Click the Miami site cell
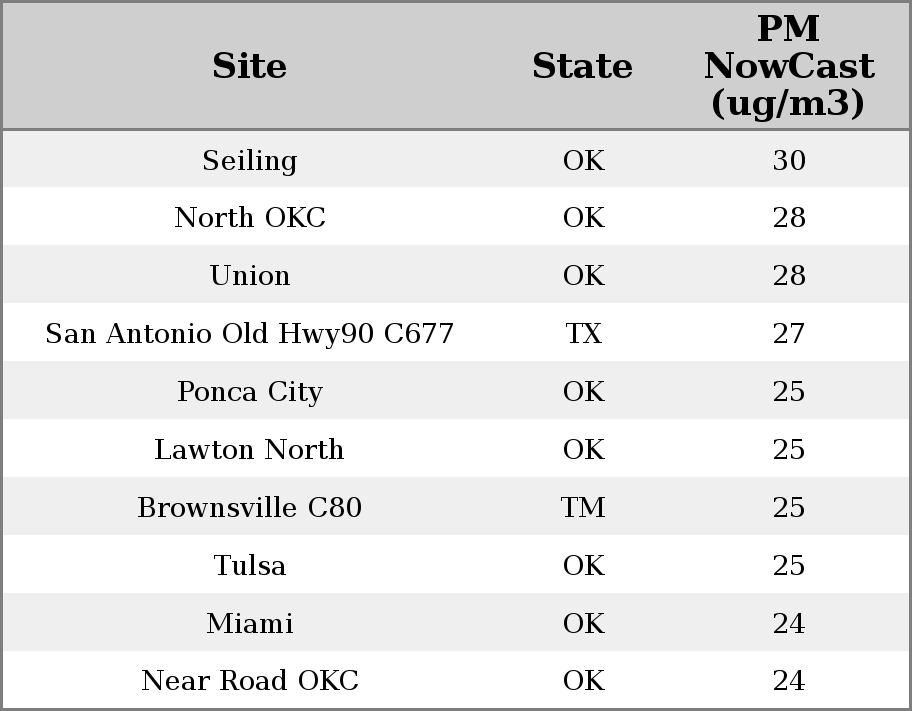This screenshot has width=912, height=711. click(x=250, y=624)
